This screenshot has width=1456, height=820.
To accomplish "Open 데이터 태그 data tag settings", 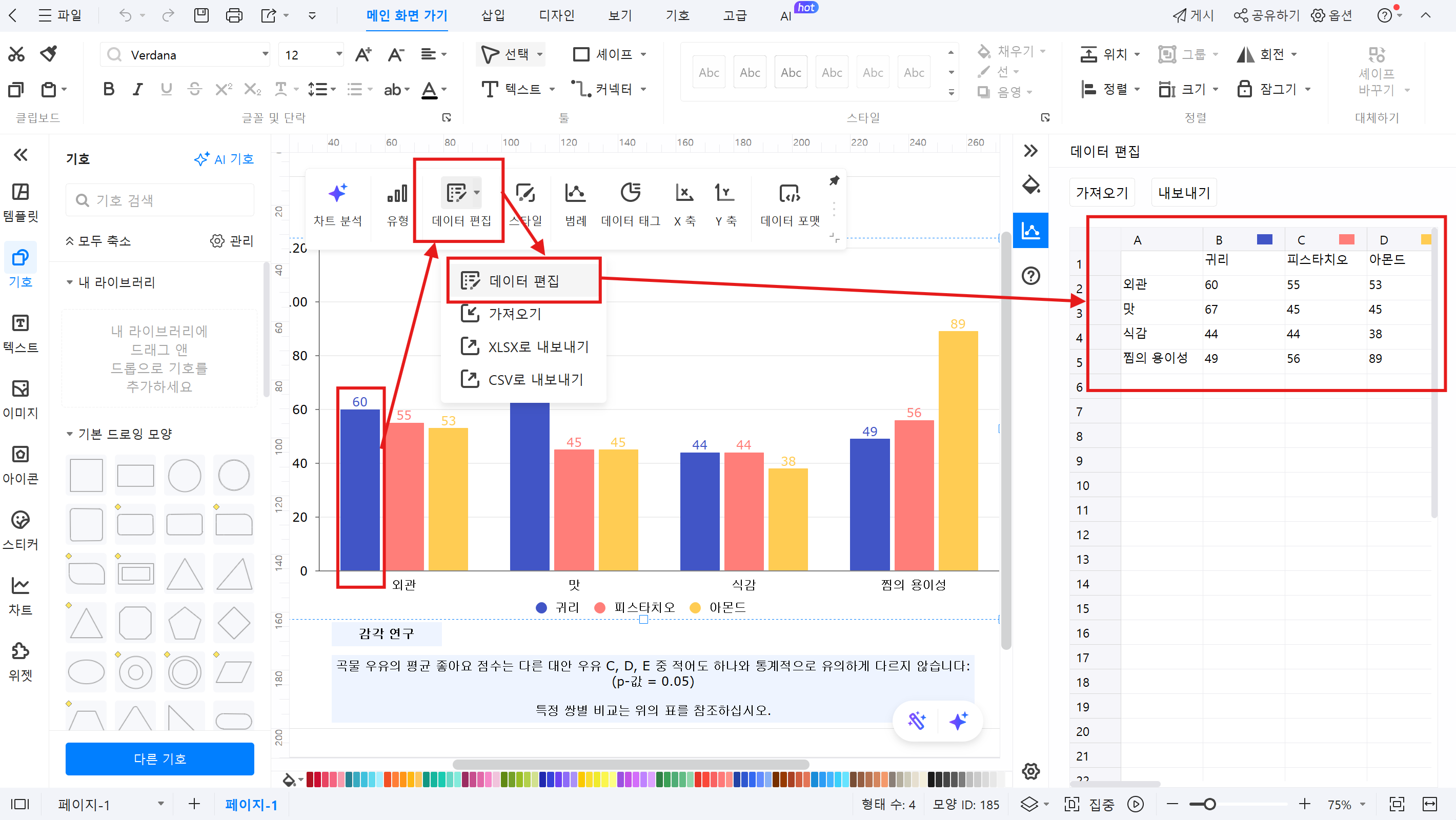I will pyautogui.click(x=630, y=205).
